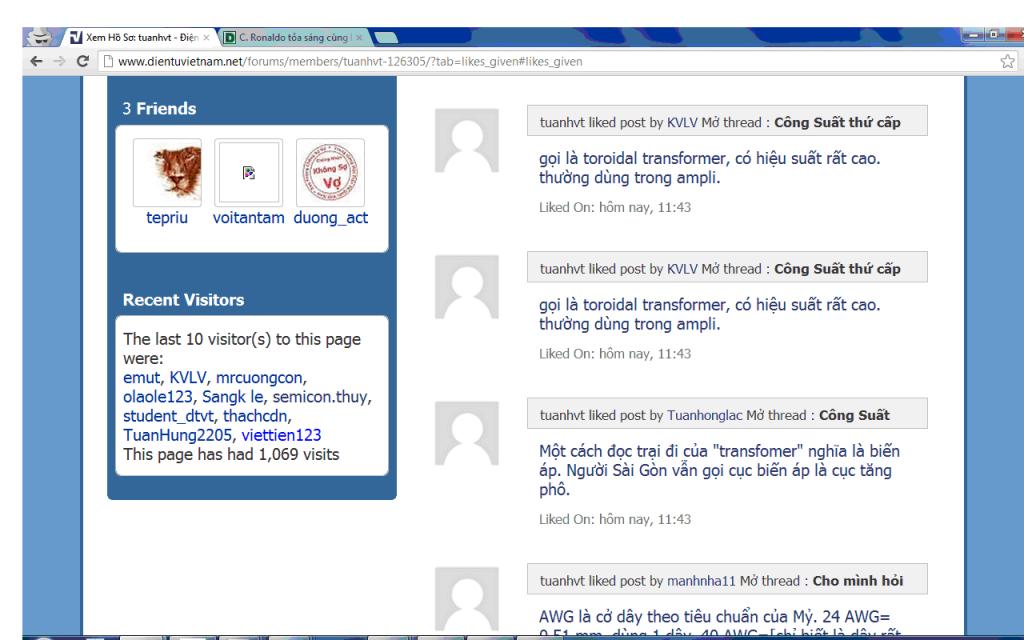Open Tuanhonglac's profile from liked post

point(705,415)
